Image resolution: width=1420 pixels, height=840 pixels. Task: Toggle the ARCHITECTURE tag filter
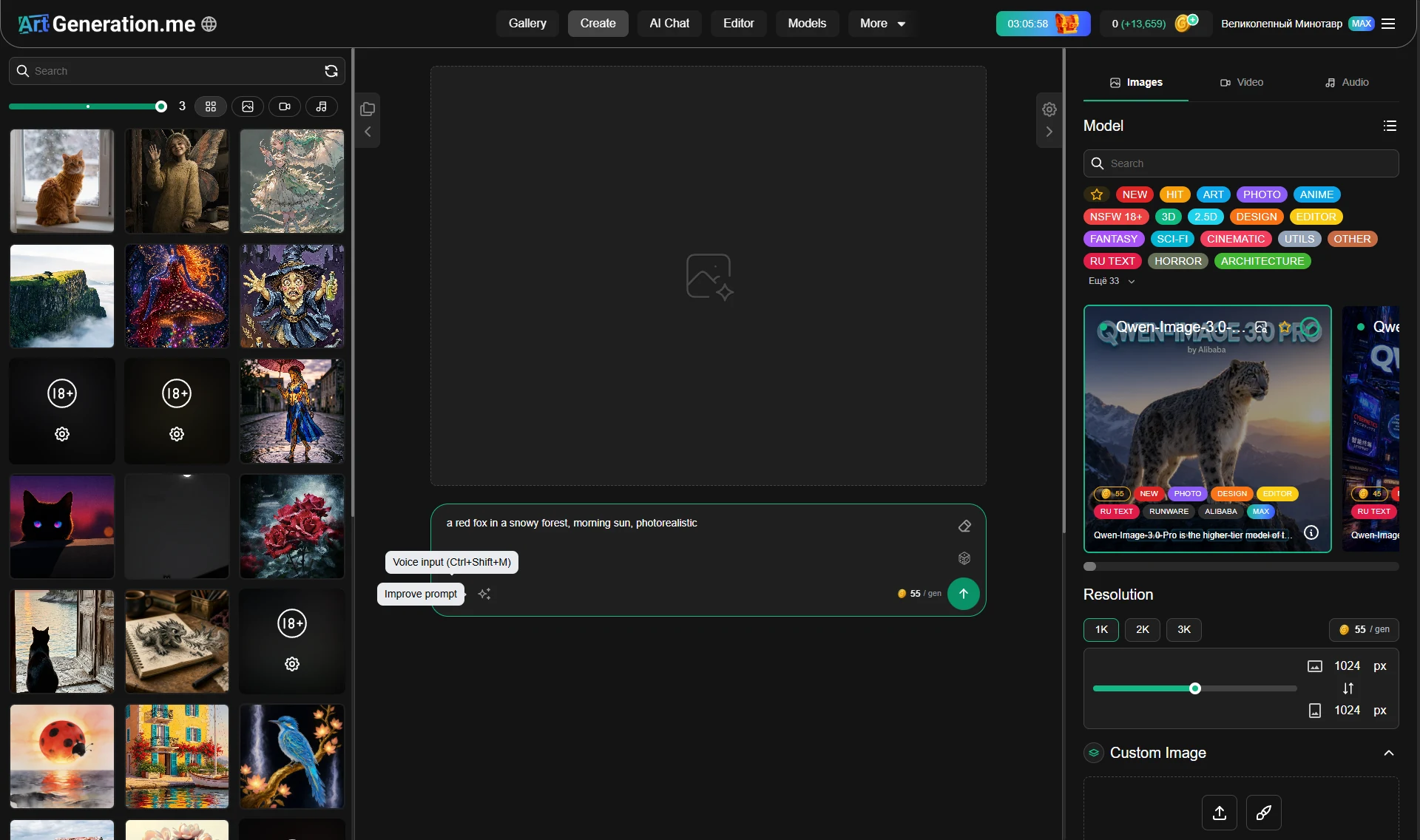pyautogui.click(x=1262, y=261)
